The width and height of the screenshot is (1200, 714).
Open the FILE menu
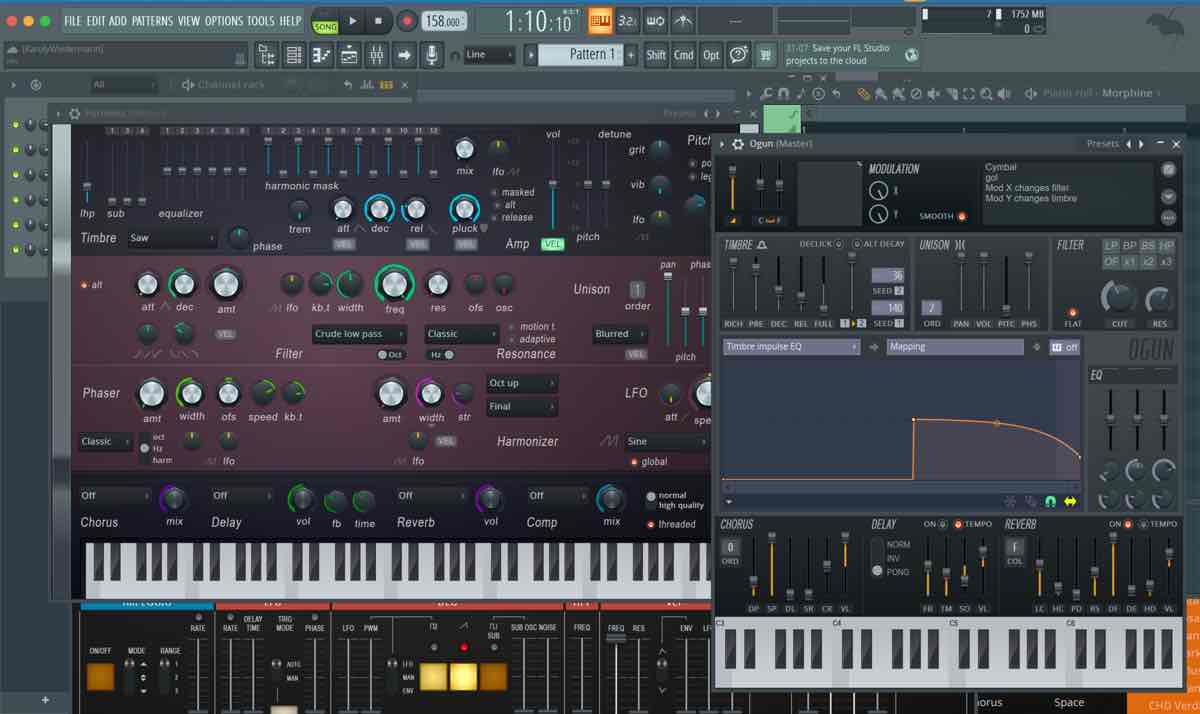pos(73,20)
